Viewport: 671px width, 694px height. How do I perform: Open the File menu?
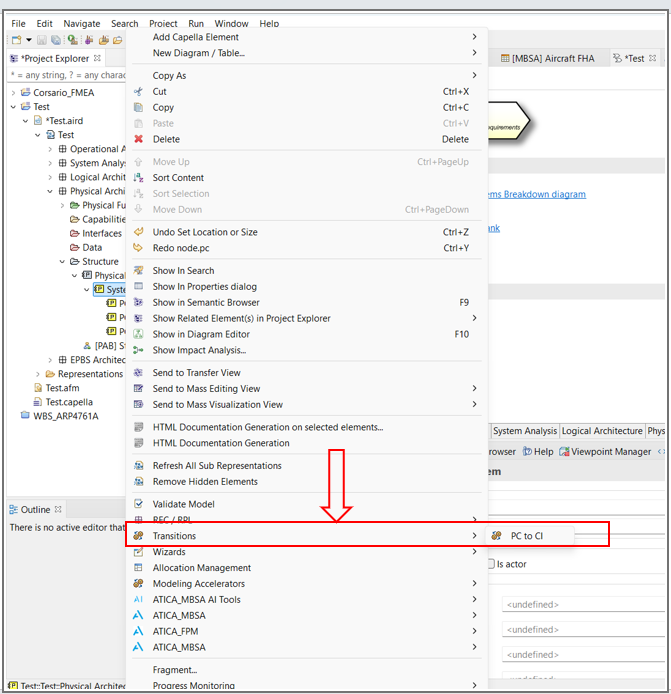[x=19, y=23]
